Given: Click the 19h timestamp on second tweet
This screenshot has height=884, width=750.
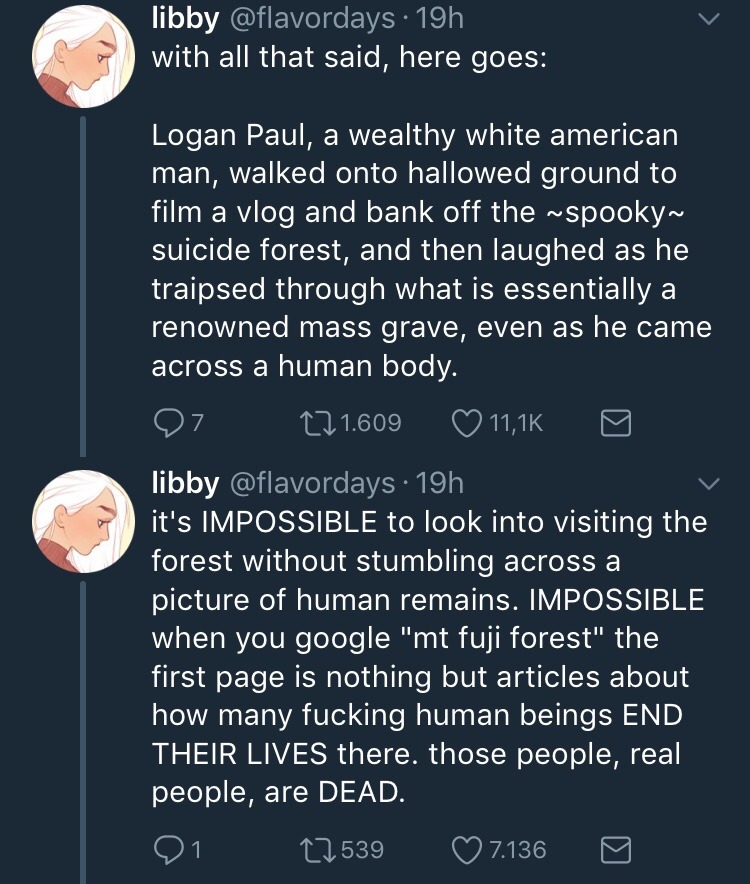Looking at the screenshot, I should coord(438,483).
